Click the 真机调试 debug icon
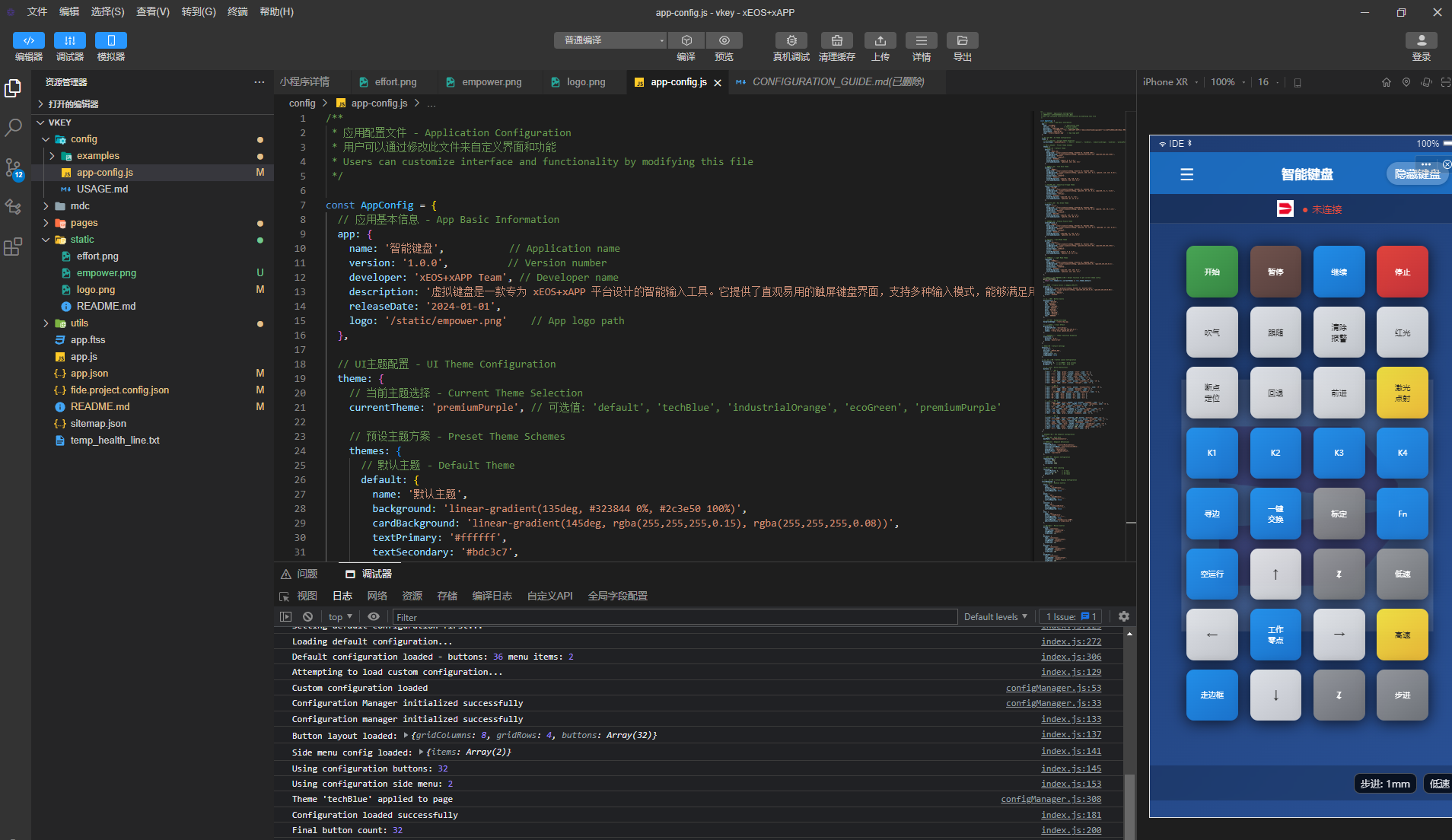 click(791, 40)
